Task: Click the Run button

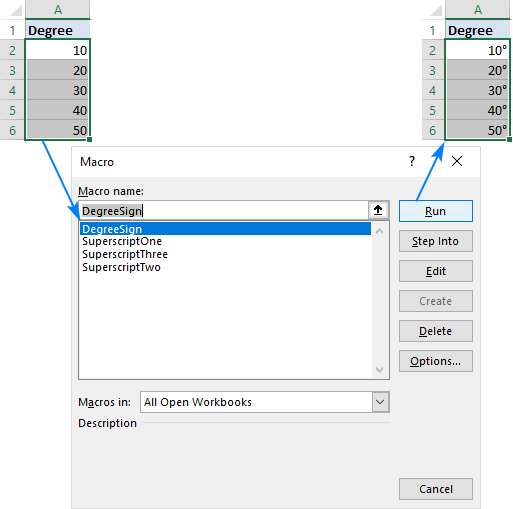Action: click(x=436, y=211)
